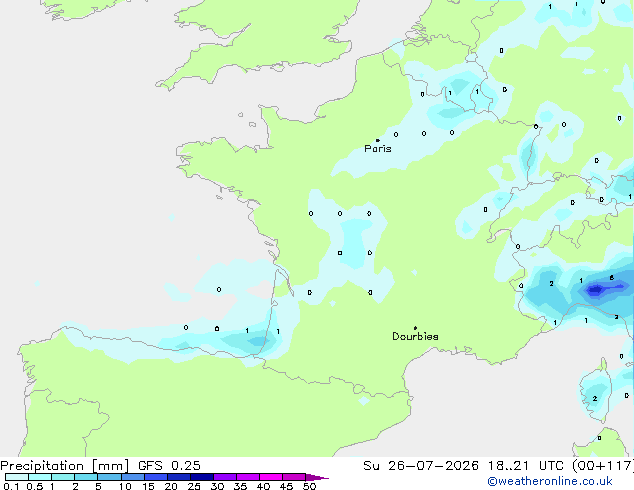This screenshot has width=634, height=490.
Task: Pick the 10–15 mm legend swatch
Action: point(132,477)
